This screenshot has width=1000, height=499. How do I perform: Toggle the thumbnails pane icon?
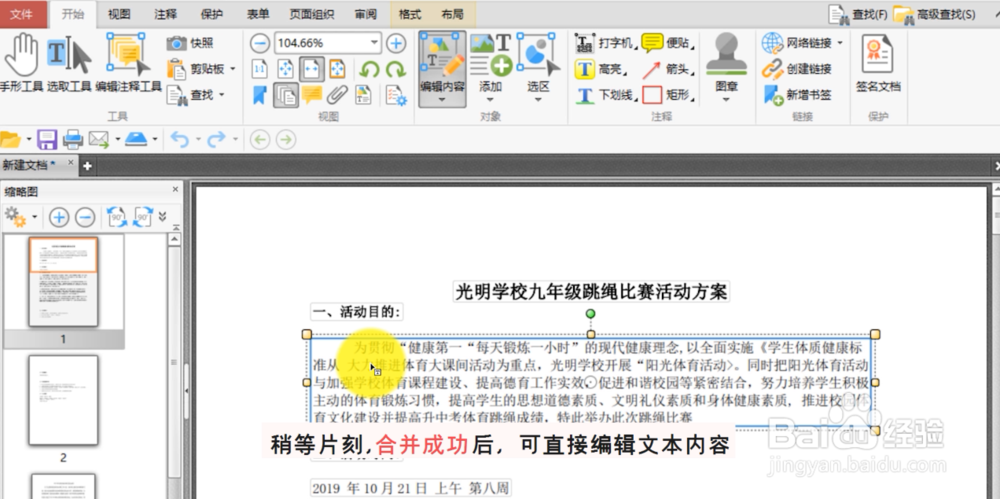tap(286, 95)
